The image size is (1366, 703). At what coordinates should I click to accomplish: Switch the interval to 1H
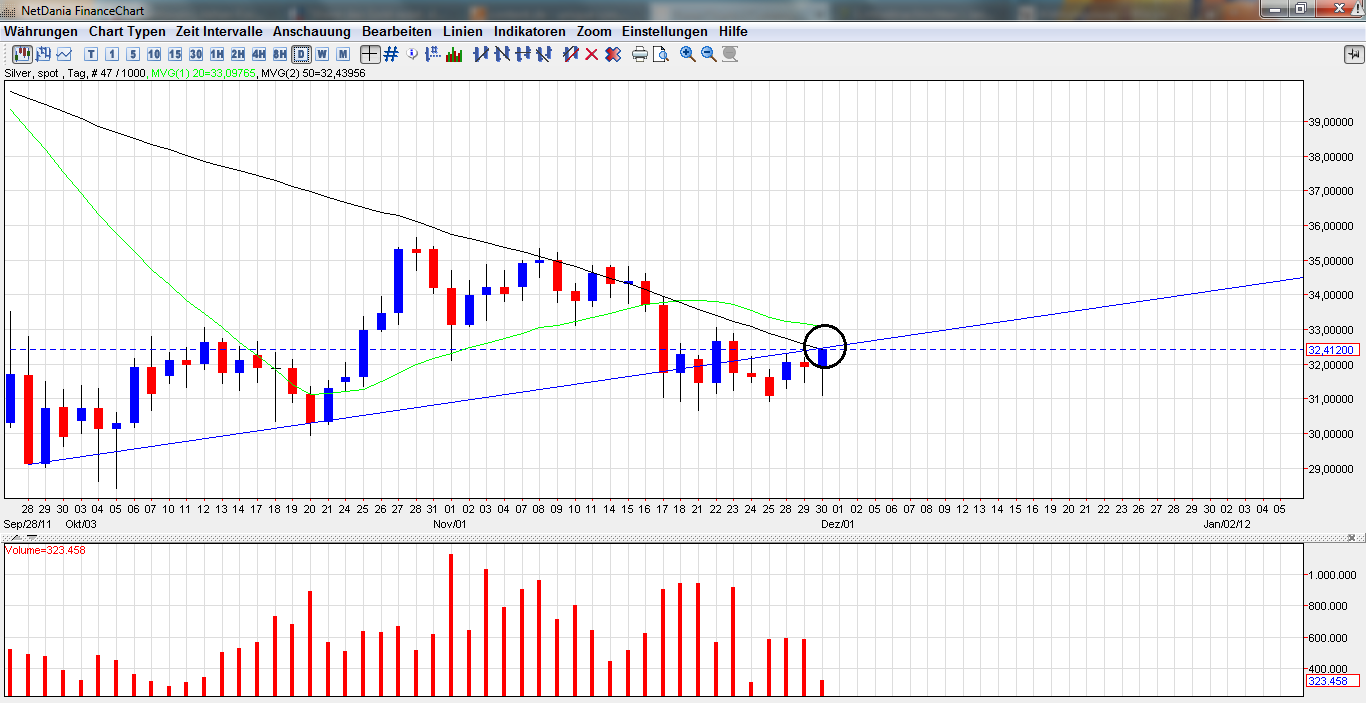pyautogui.click(x=216, y=54)
